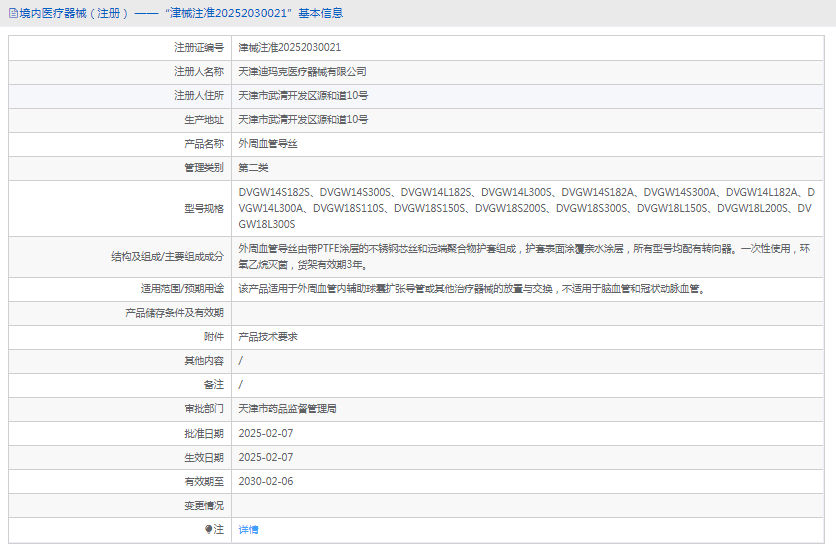
Task: Select the value 天津市药品监督管理局
Action: coord(287,409)
